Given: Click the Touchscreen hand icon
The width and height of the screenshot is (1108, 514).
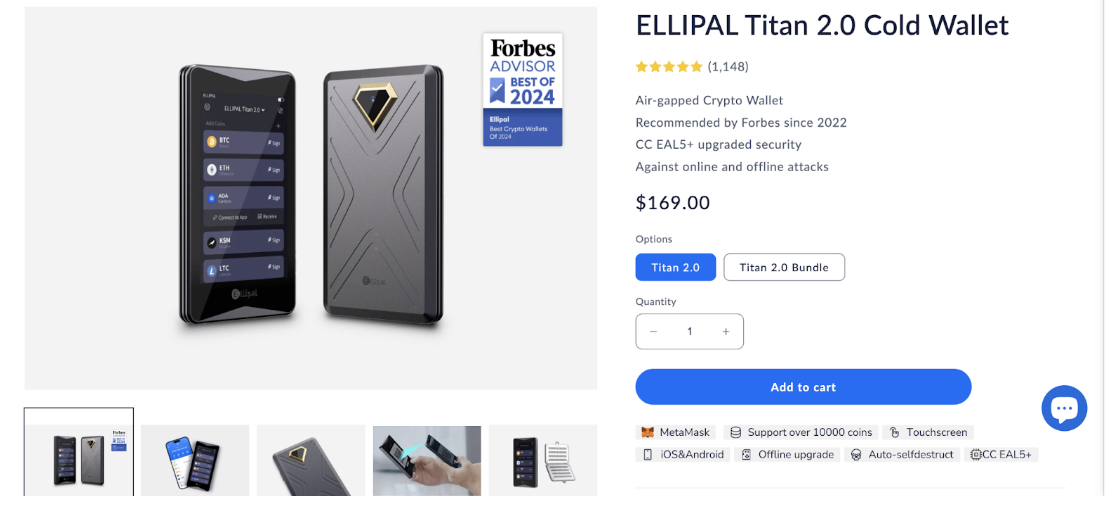Looking at the screenshot, I should pos(895,433).
